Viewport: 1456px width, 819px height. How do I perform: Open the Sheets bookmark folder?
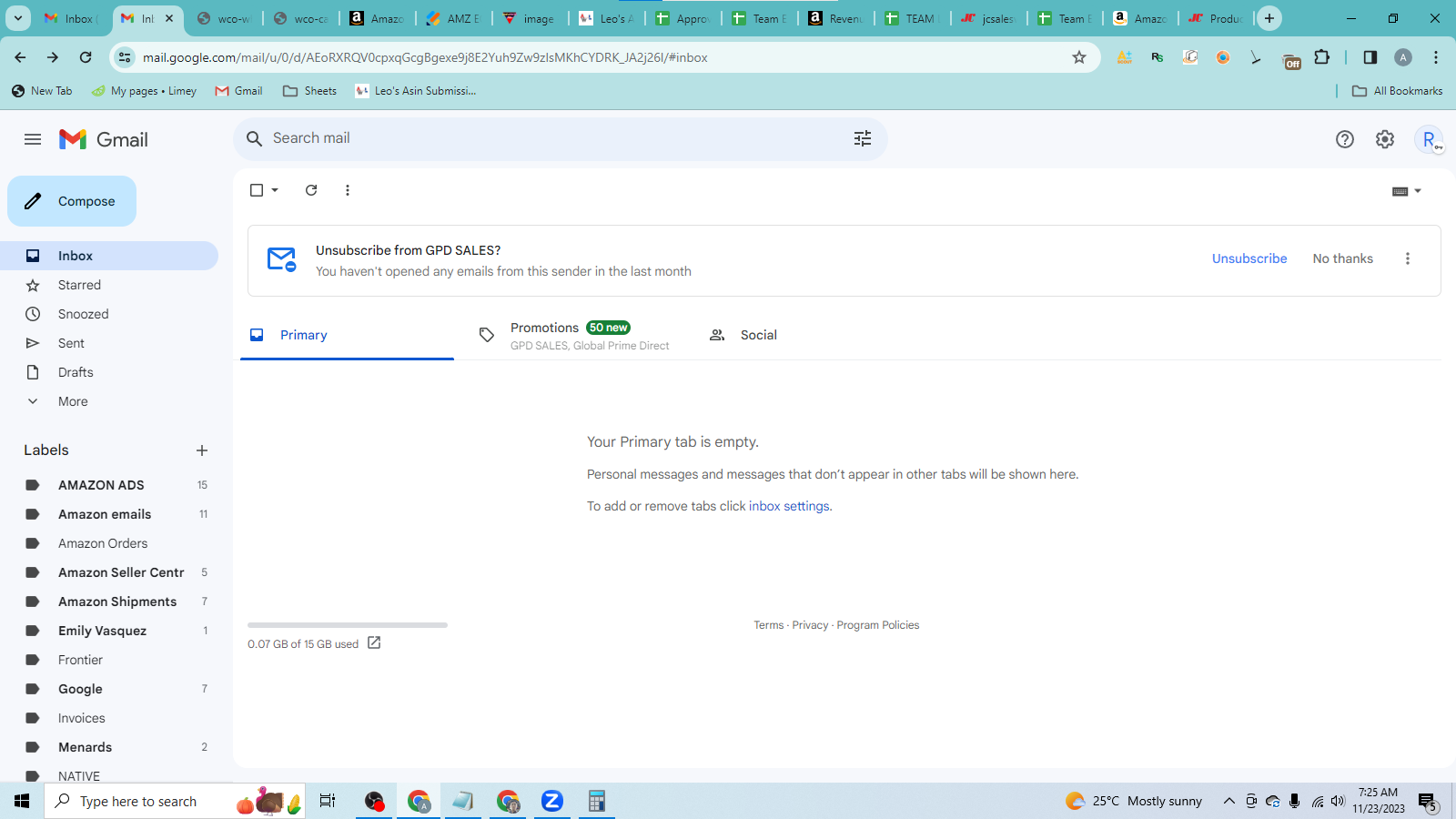tap(310, 91)
